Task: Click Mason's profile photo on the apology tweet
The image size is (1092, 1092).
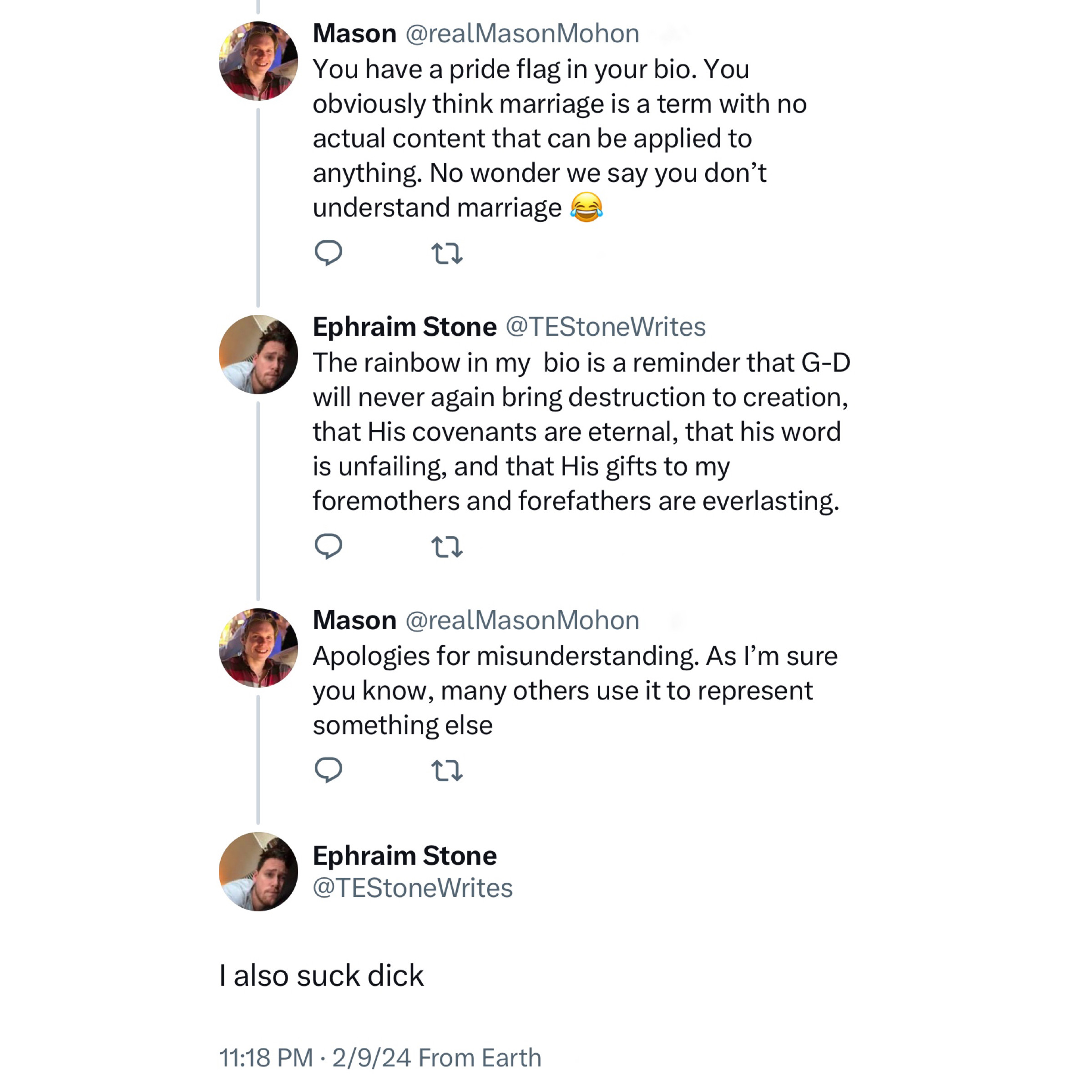Action: coord(258,648)
